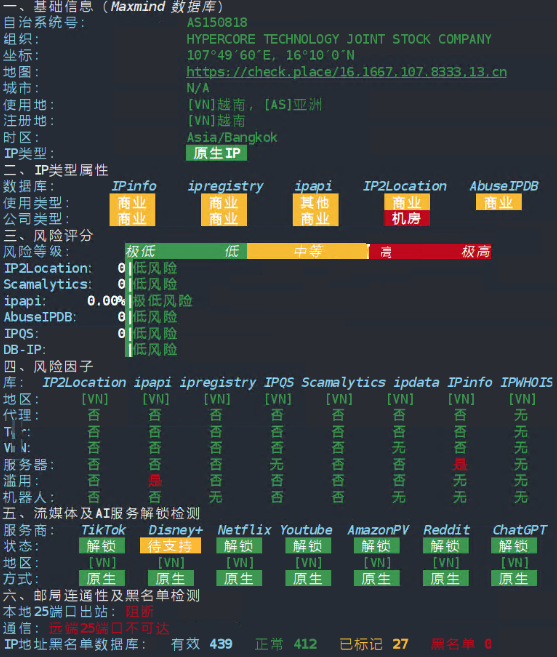Image resolution: width=557 pixels, height=657 pixels.
Task: Click red 是 in 服务器 row under IPinfo
Action: (x=460, y=464)
